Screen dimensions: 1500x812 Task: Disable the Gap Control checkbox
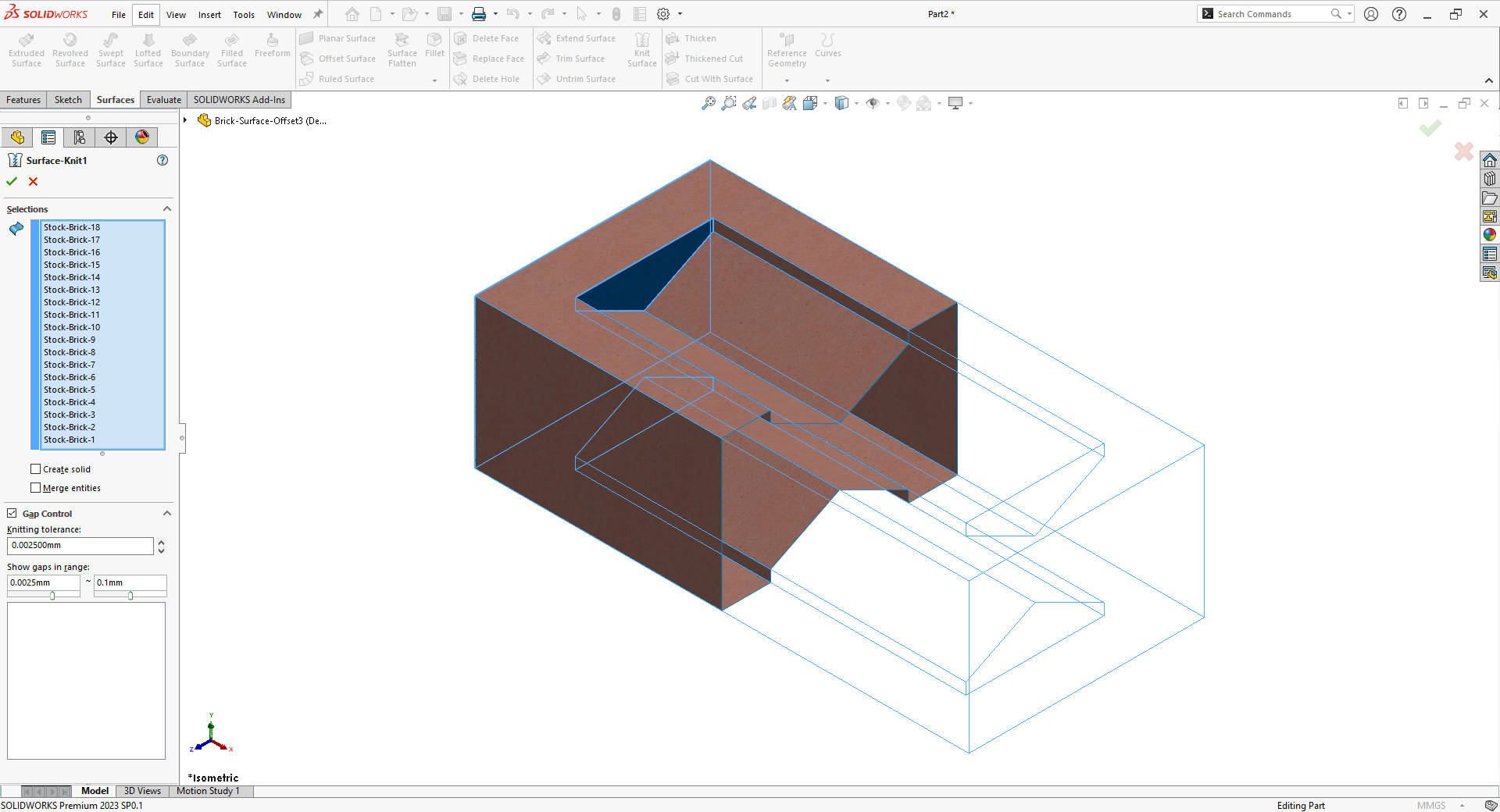[x=12, y=513]
